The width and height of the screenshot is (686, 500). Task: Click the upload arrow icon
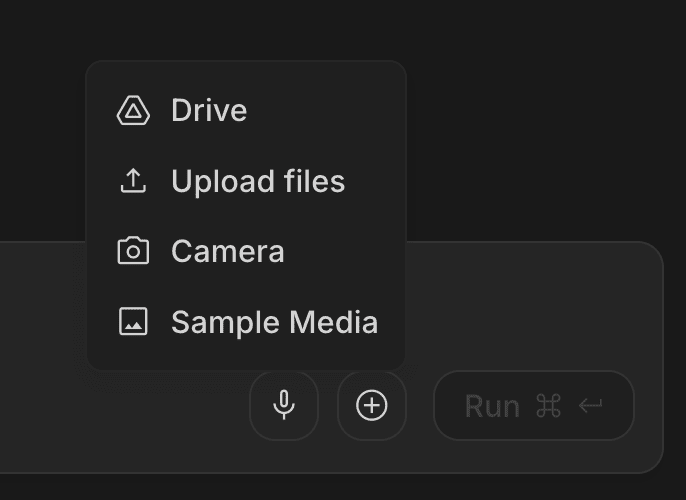coord(133,181)
